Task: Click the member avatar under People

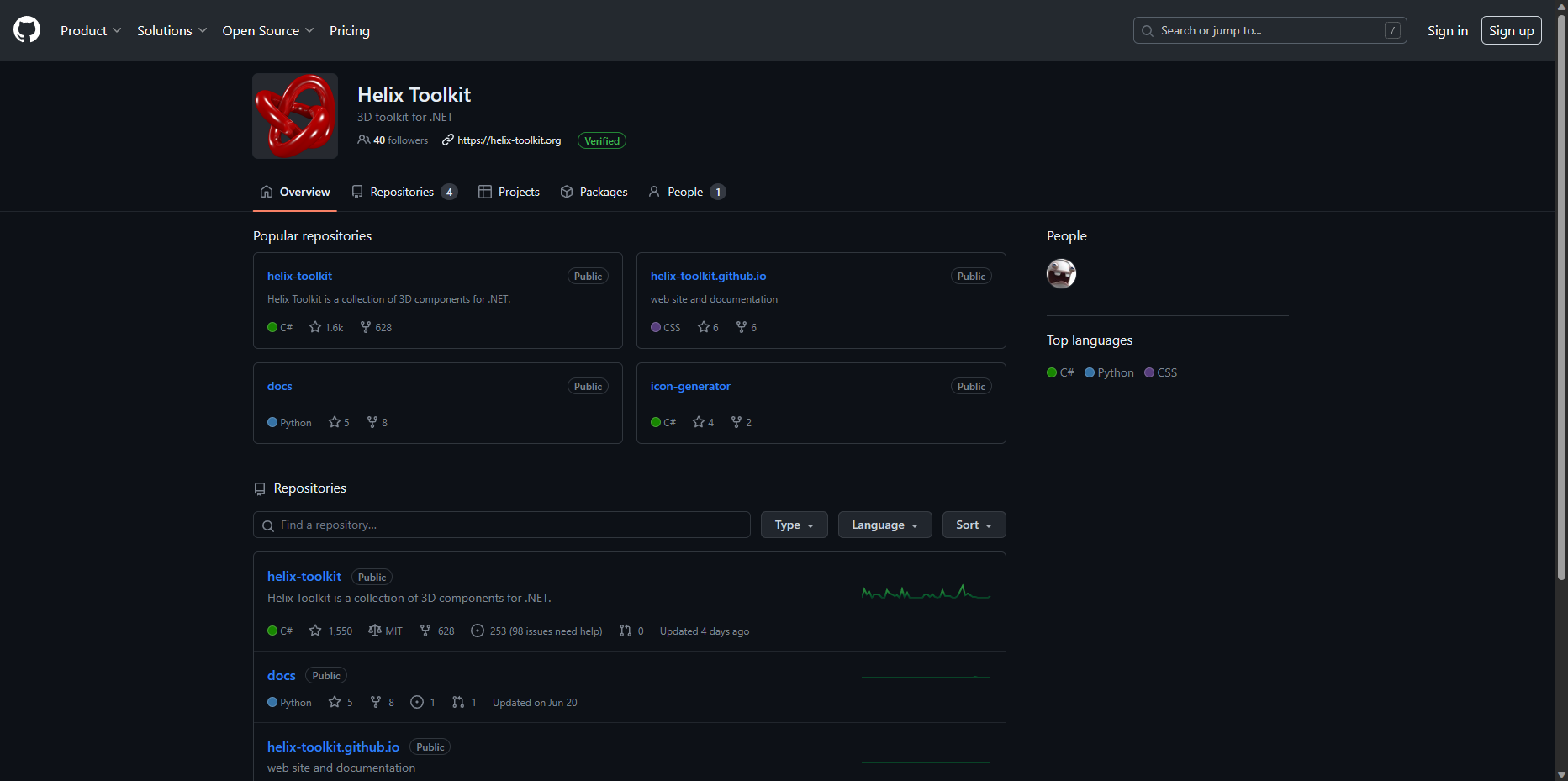Action: [x=1061, y=273]
